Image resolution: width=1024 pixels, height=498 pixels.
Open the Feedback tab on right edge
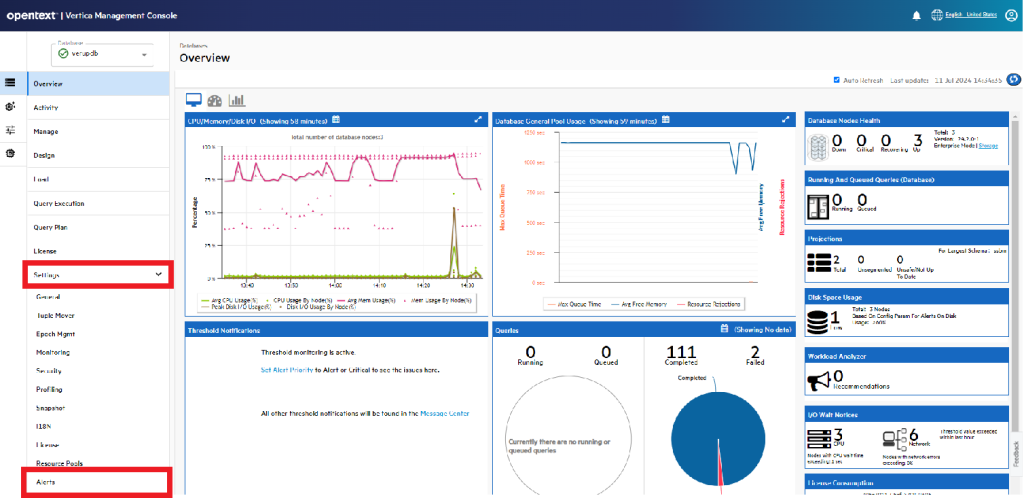click(1018, 452)
